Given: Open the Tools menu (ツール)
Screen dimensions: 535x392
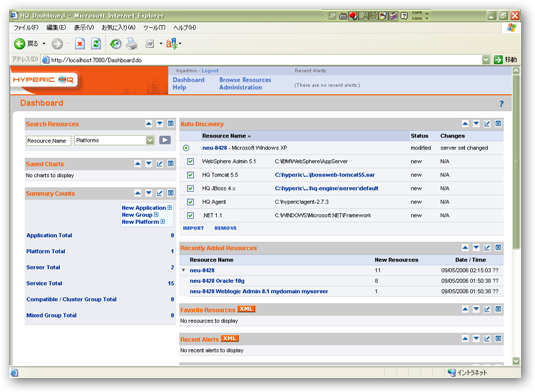Looking at the screenshot, I should tap(154, 28).
